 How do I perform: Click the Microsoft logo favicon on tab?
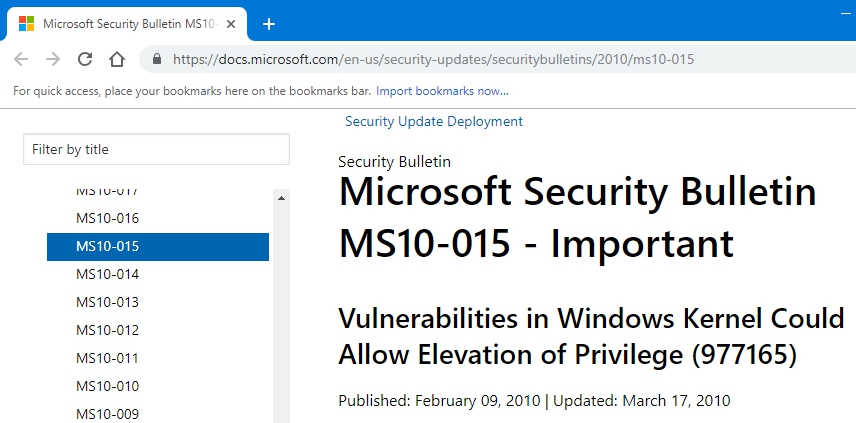tap(26, 24)
